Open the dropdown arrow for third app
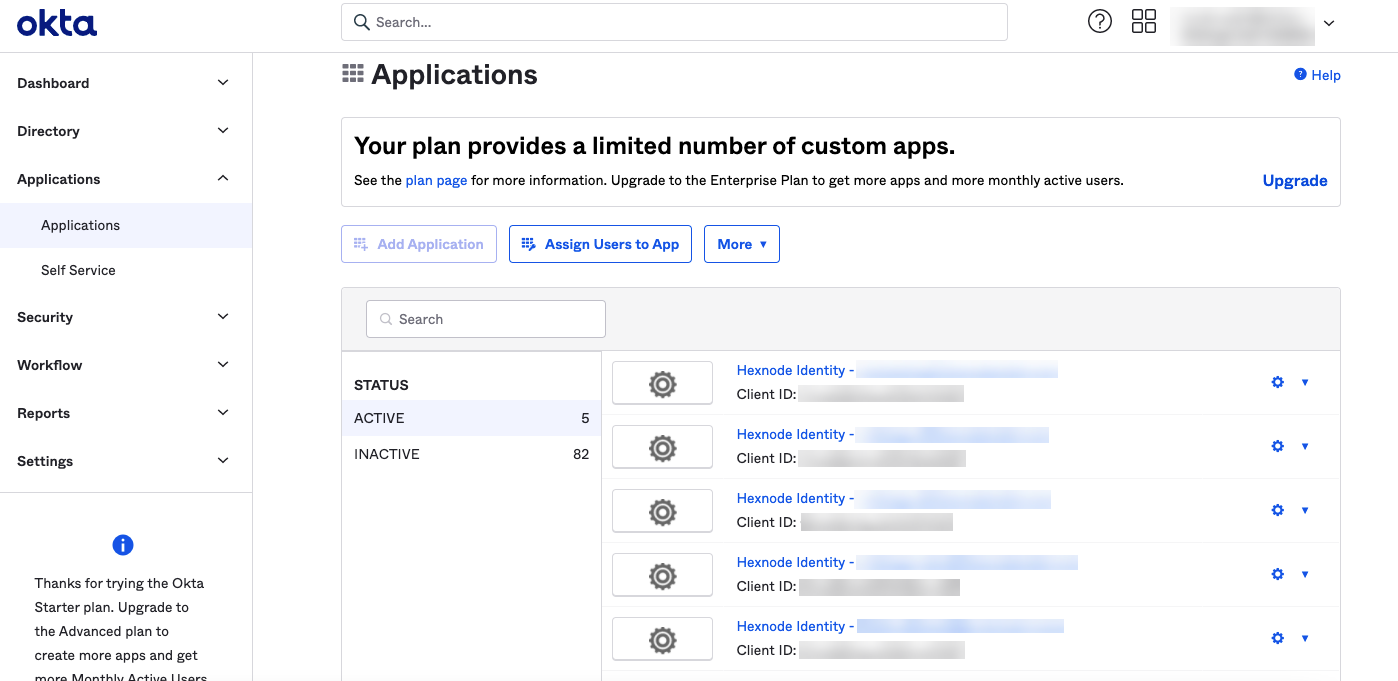 (1305, 510)
